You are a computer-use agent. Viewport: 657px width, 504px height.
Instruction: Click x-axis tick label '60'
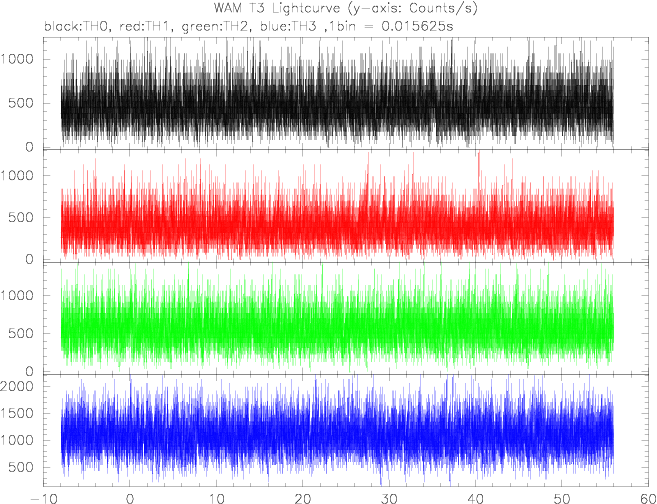tap(649, 499)
